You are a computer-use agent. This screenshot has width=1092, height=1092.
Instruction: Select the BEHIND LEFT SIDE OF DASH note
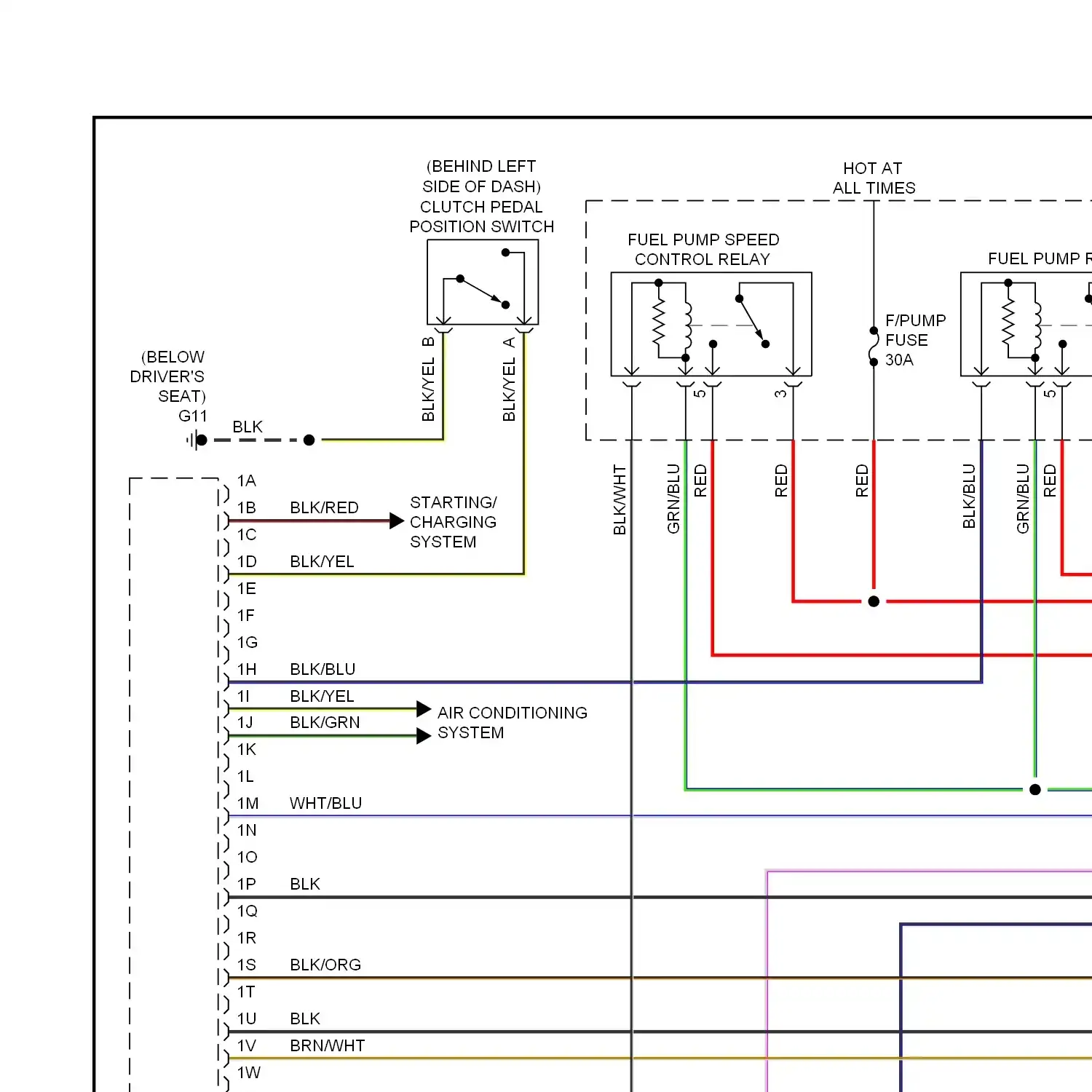click(481, 176)
